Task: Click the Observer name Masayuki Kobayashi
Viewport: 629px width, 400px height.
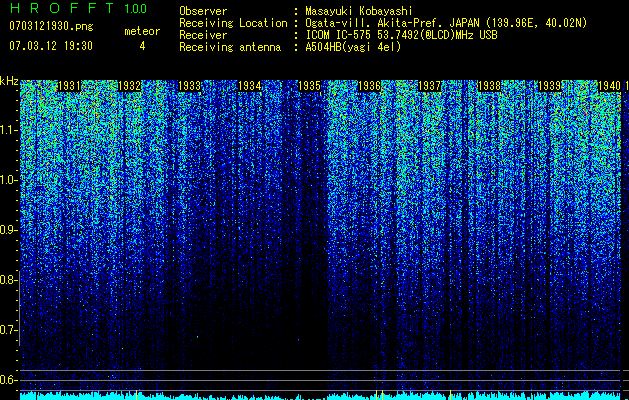Action: coord(359,11)
